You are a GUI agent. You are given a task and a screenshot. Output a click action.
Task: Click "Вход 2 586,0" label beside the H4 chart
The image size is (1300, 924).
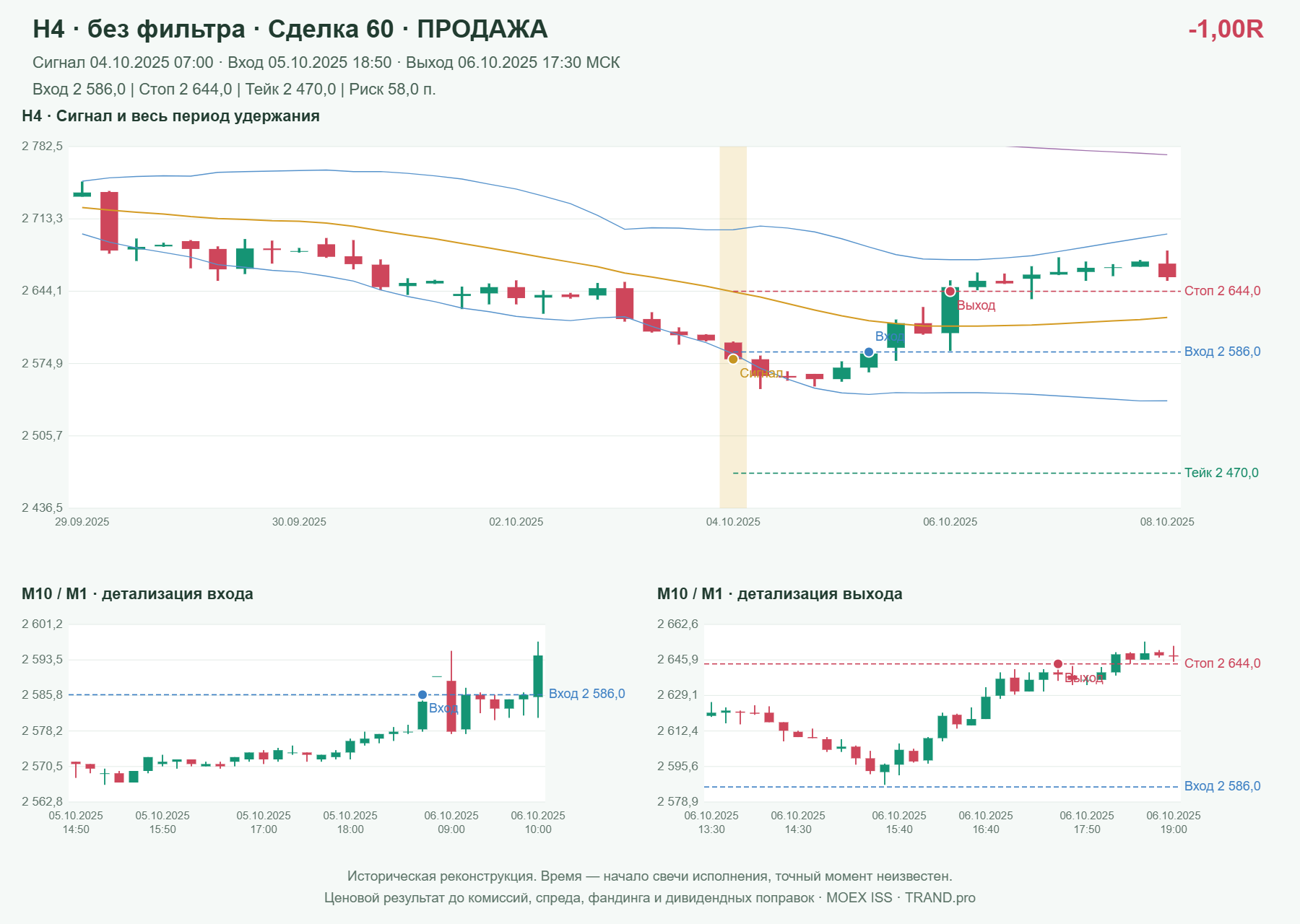(1223, 352)
